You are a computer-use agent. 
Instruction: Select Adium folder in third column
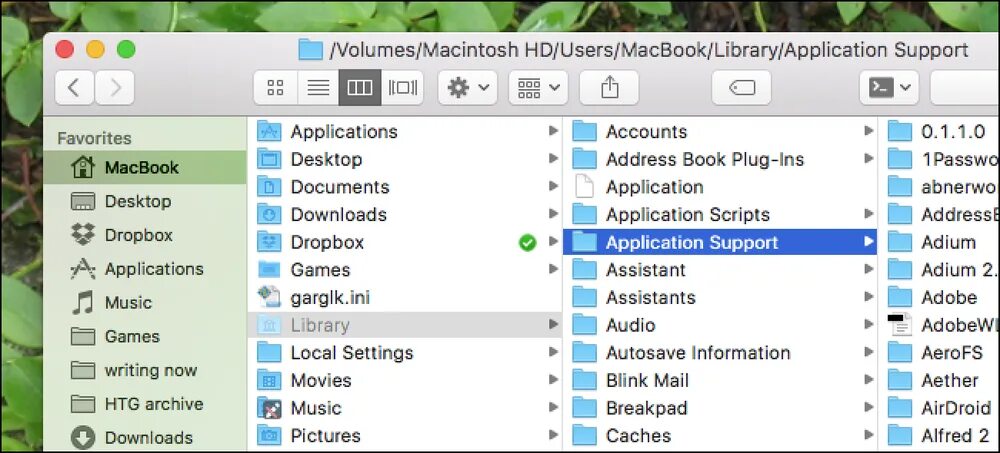pos(939,242)
